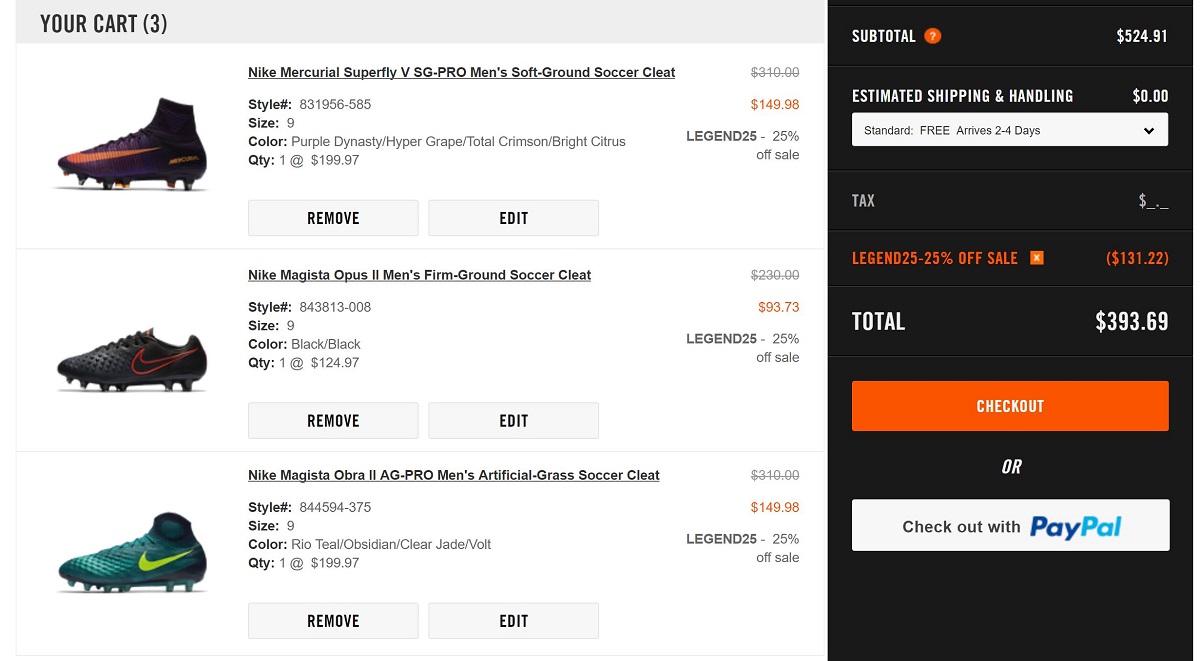Screen dimensions: 1200x661
Task: Click the Total amount $393.69
Action: click(1131, 322)
